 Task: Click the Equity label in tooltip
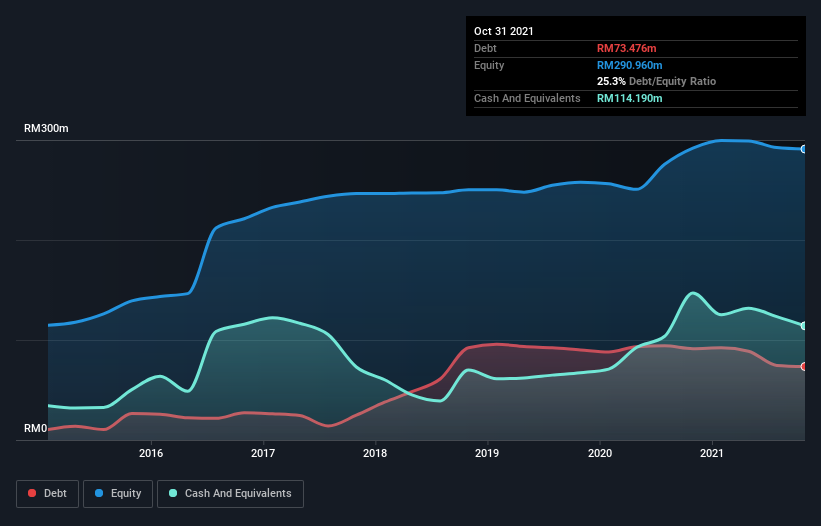click(x=489, y=65)
